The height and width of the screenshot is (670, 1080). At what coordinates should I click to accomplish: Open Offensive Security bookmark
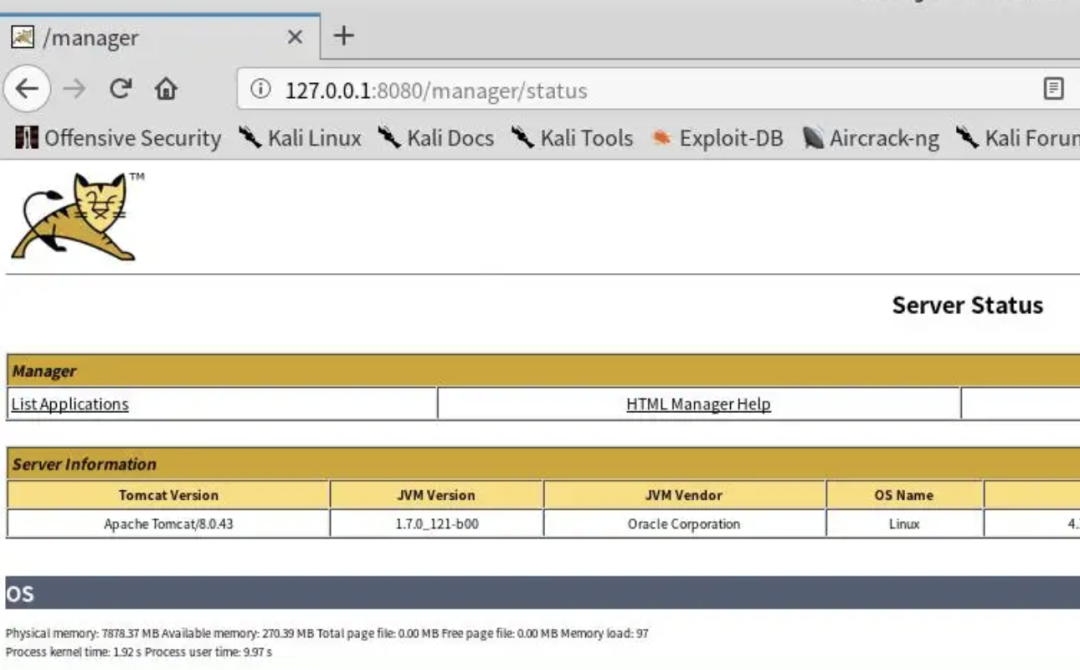[x=119, y=138]
